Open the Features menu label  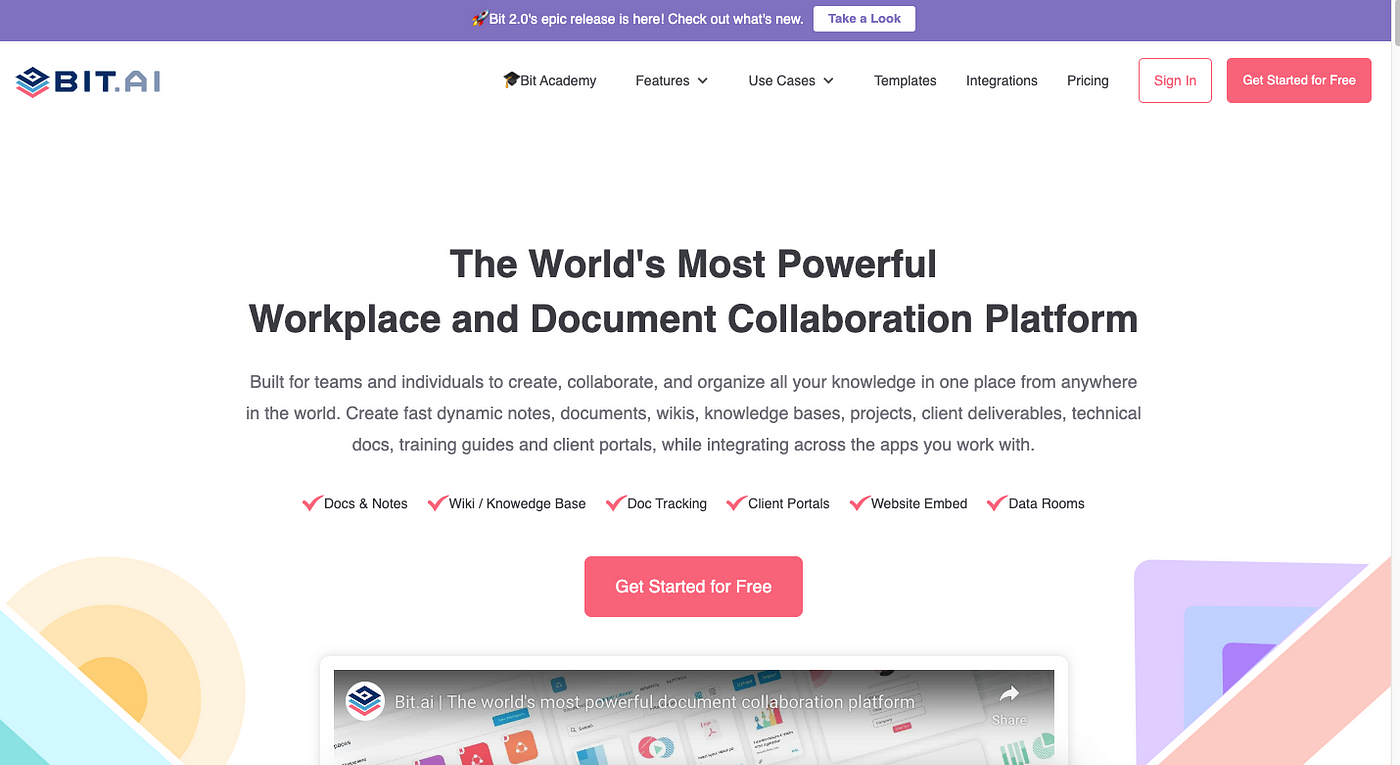(x=662, y=81)
